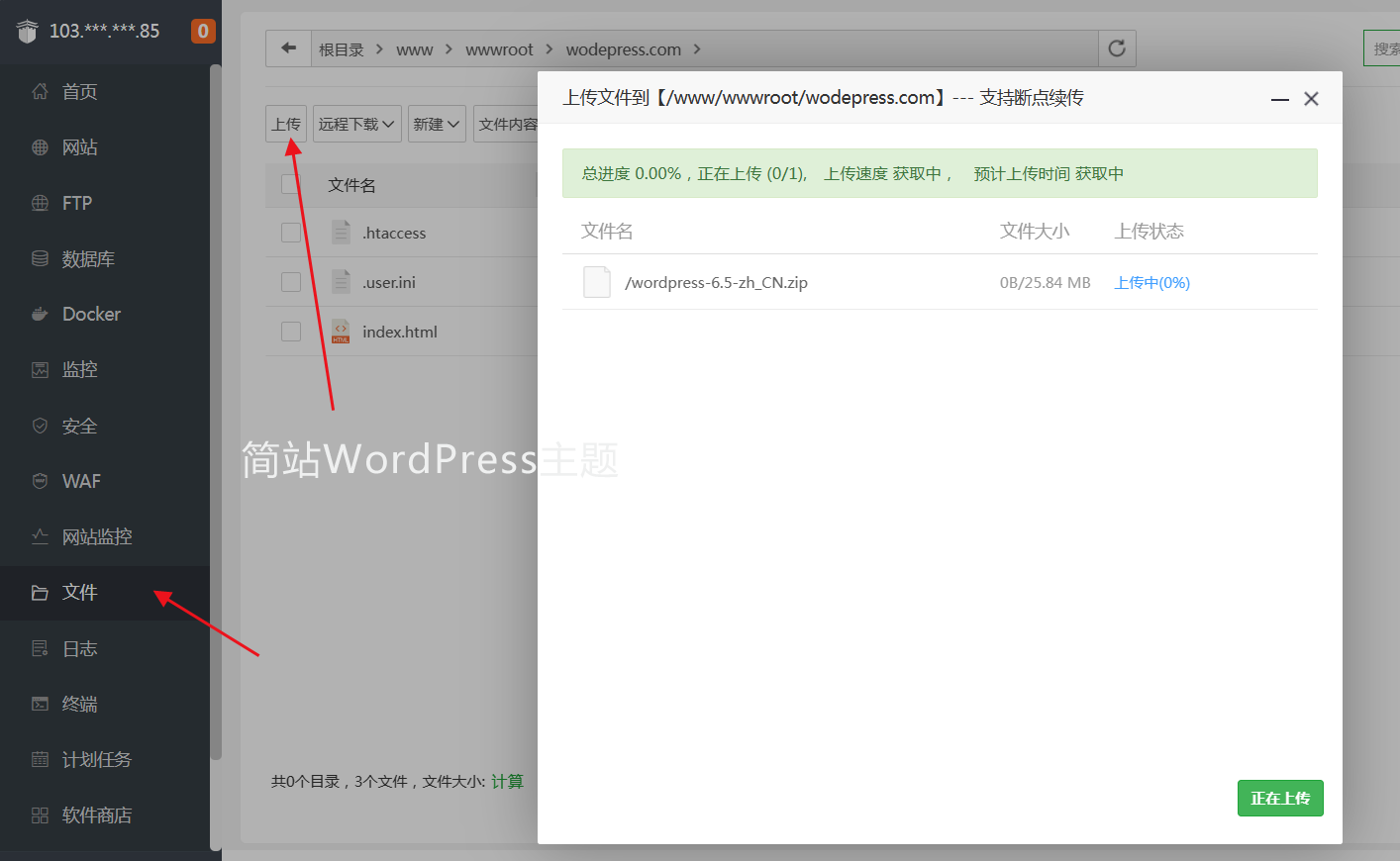Click /wordpress-6.5-zh_CN.zip file name
Image resolution: width=1400 pixels, height=861 pixels.
(x=717, y=282)
